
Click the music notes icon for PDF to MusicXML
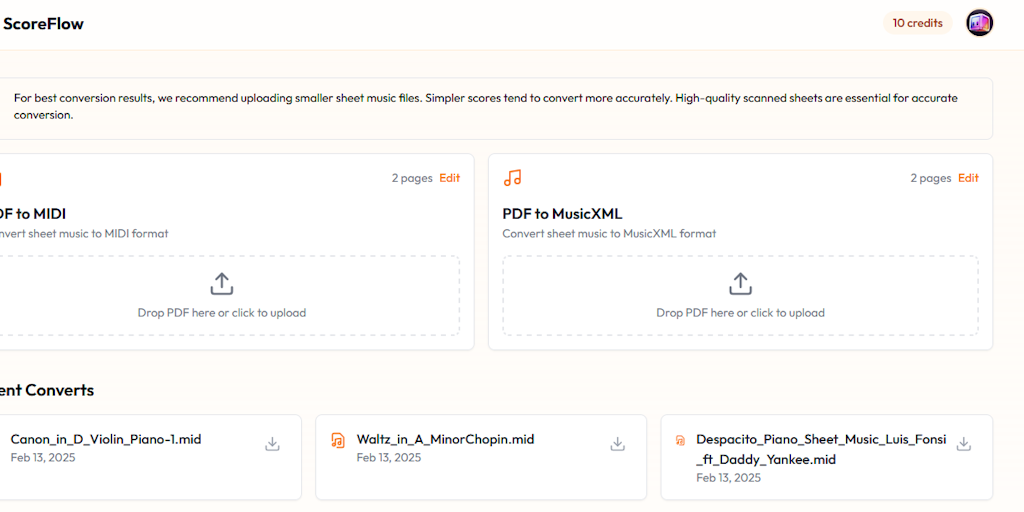tap(513, 178)
